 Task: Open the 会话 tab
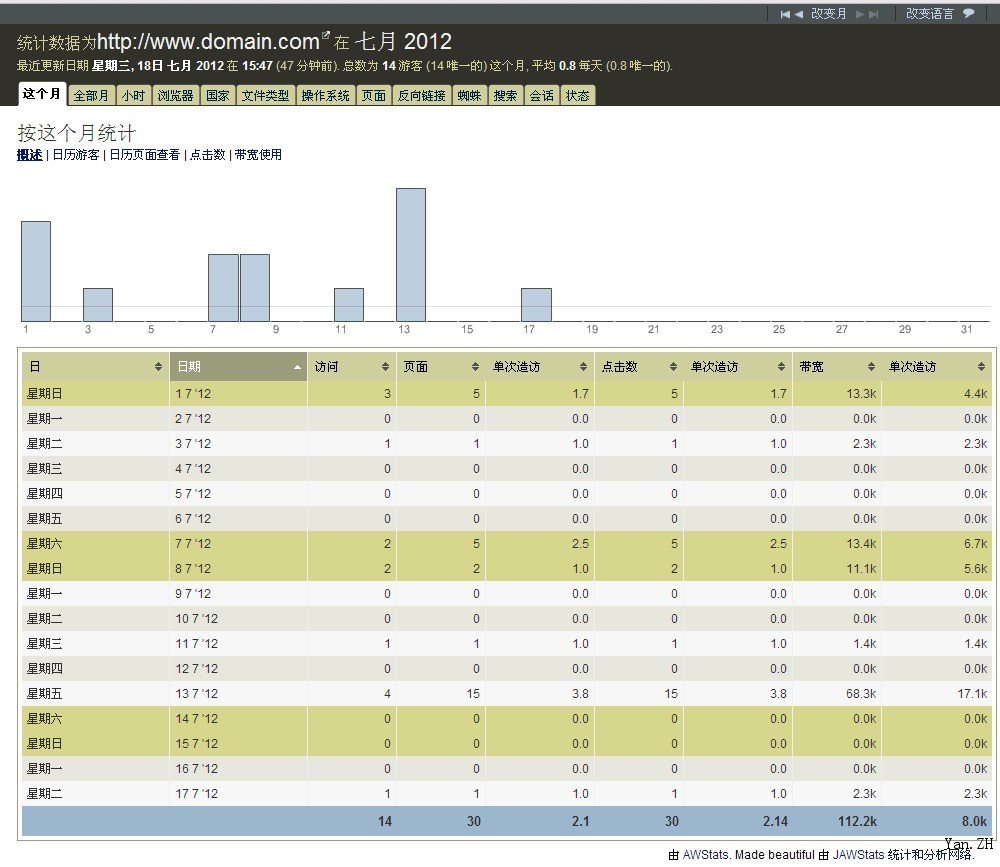pos(541,96)
